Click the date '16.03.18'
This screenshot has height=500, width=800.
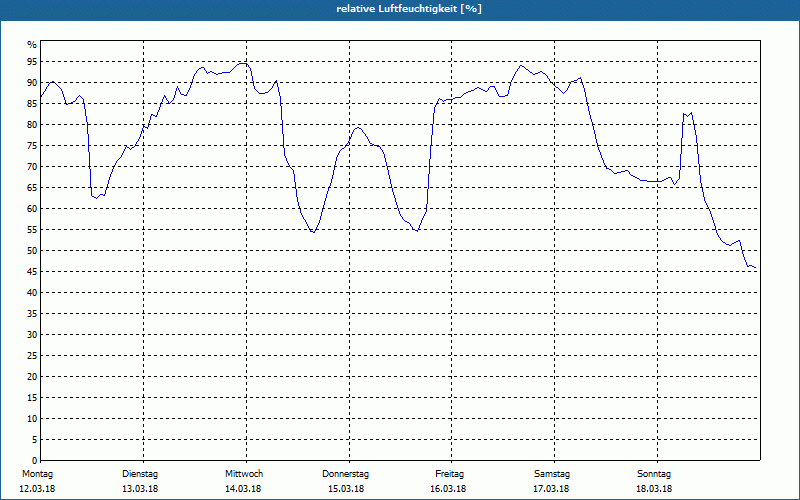[448, 489]
